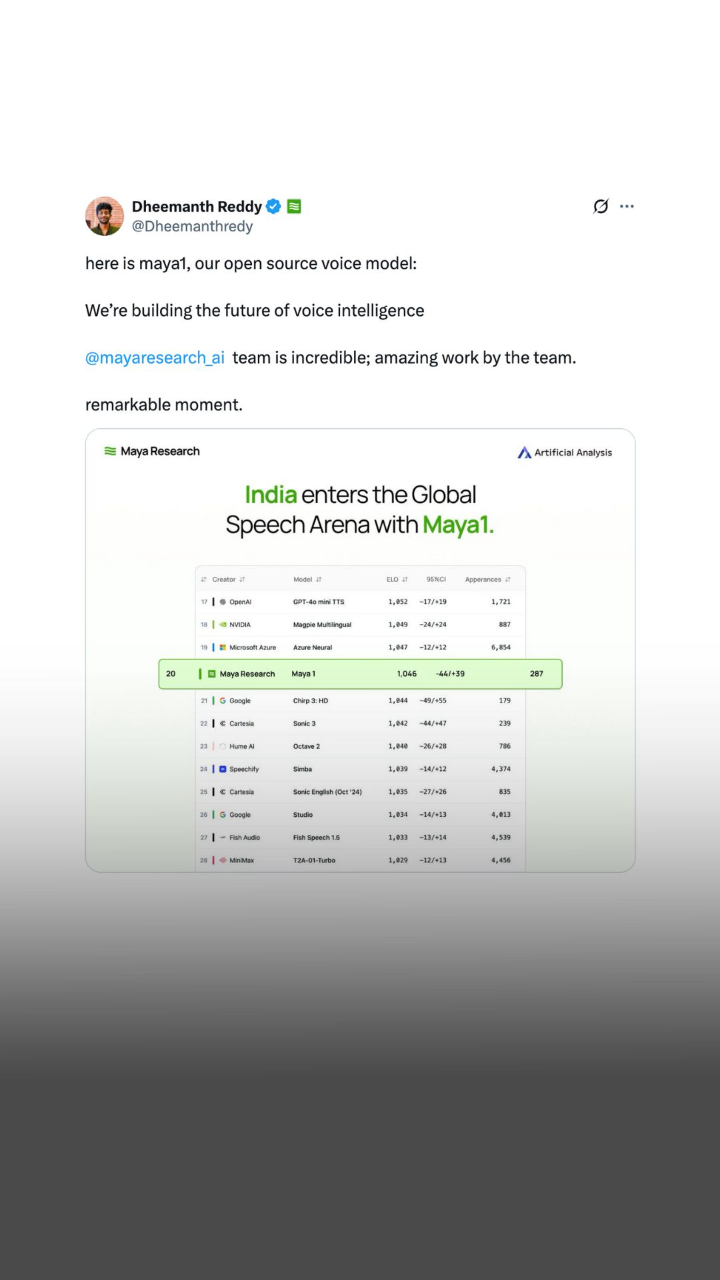
Task: Click the green organization badge next to the checkmark
Action: pos(293,206)
